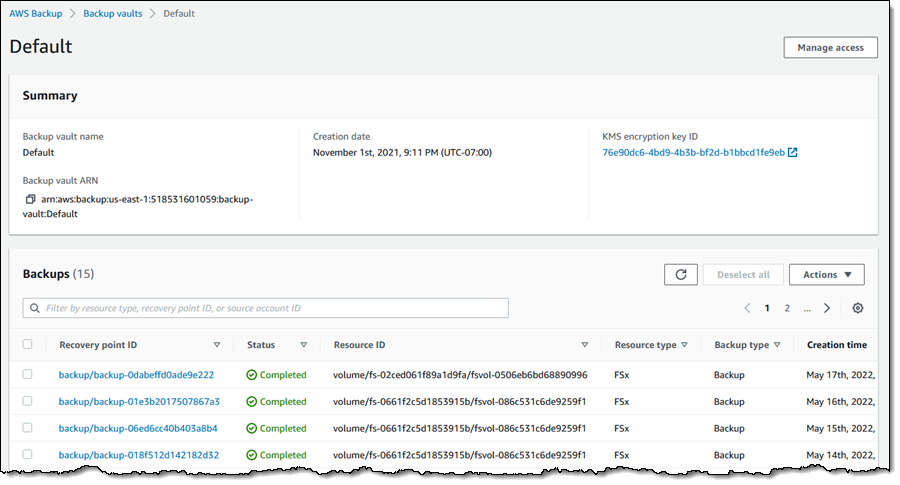Show more pages via ellipsis
Image resolution: width=900 pixels, height=485 pixels.
click(807, 309)
